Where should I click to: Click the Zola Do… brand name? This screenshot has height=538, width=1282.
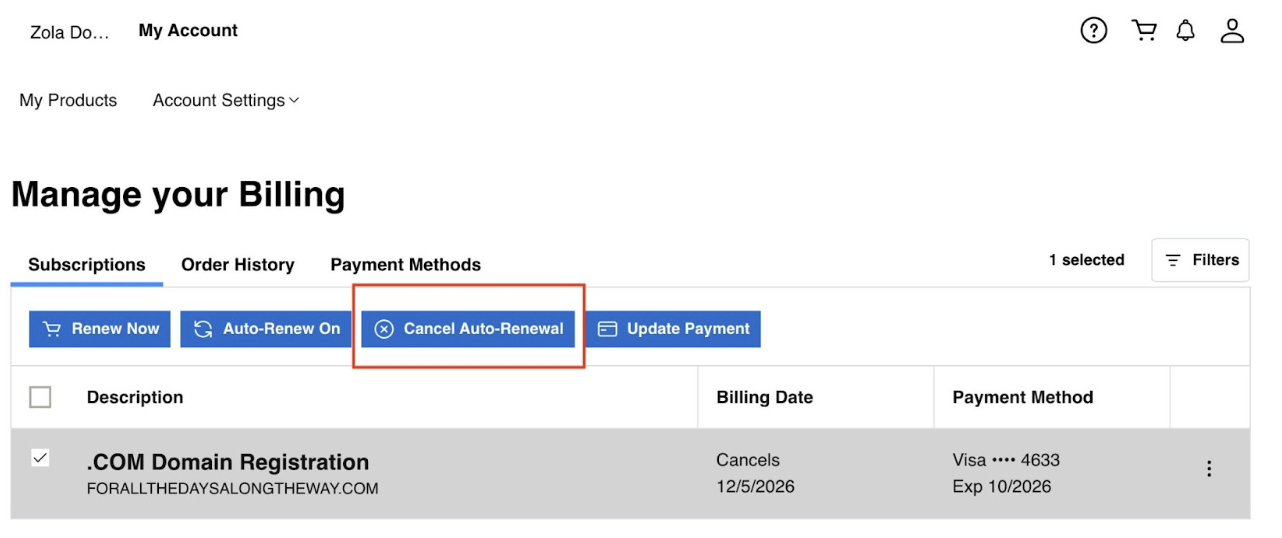(69, 32)
